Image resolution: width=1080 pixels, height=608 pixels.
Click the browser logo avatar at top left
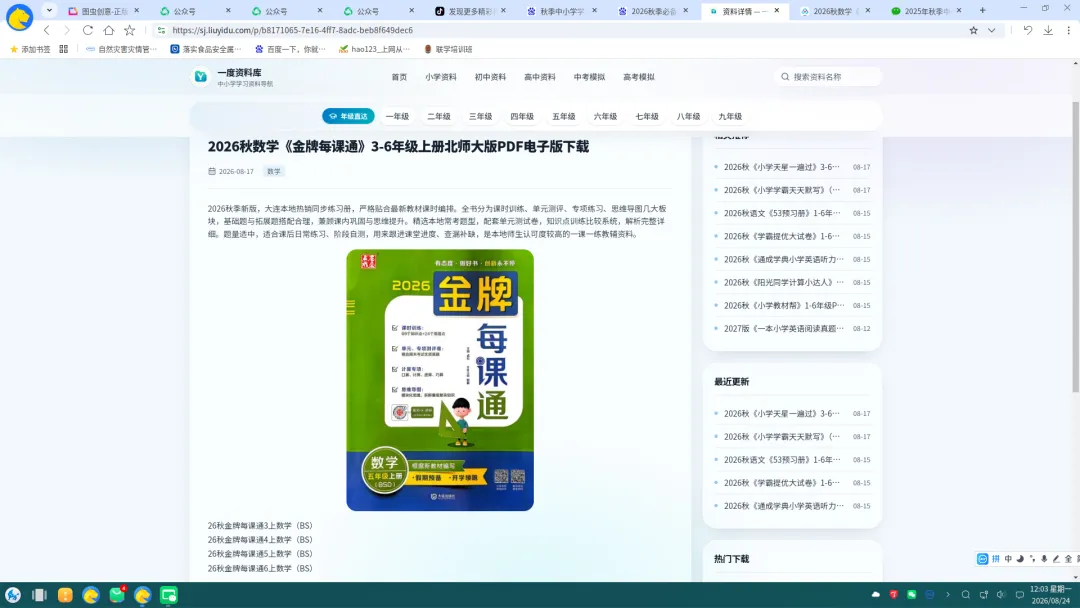point(19,17)
